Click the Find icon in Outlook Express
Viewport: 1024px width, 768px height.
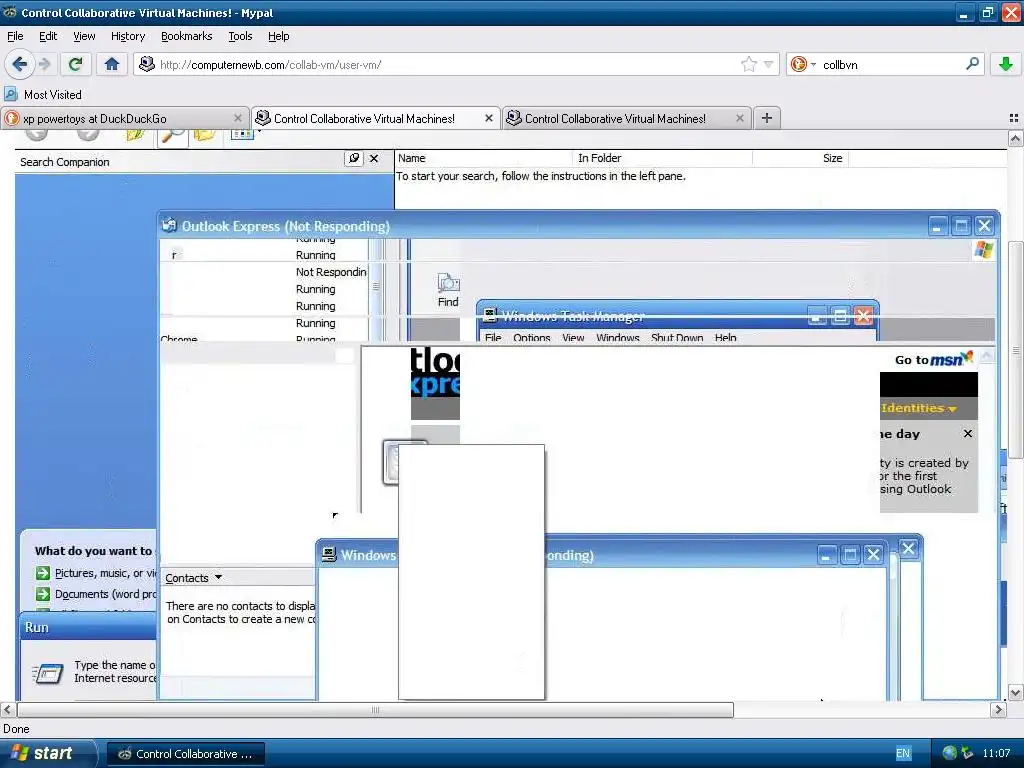448,290
